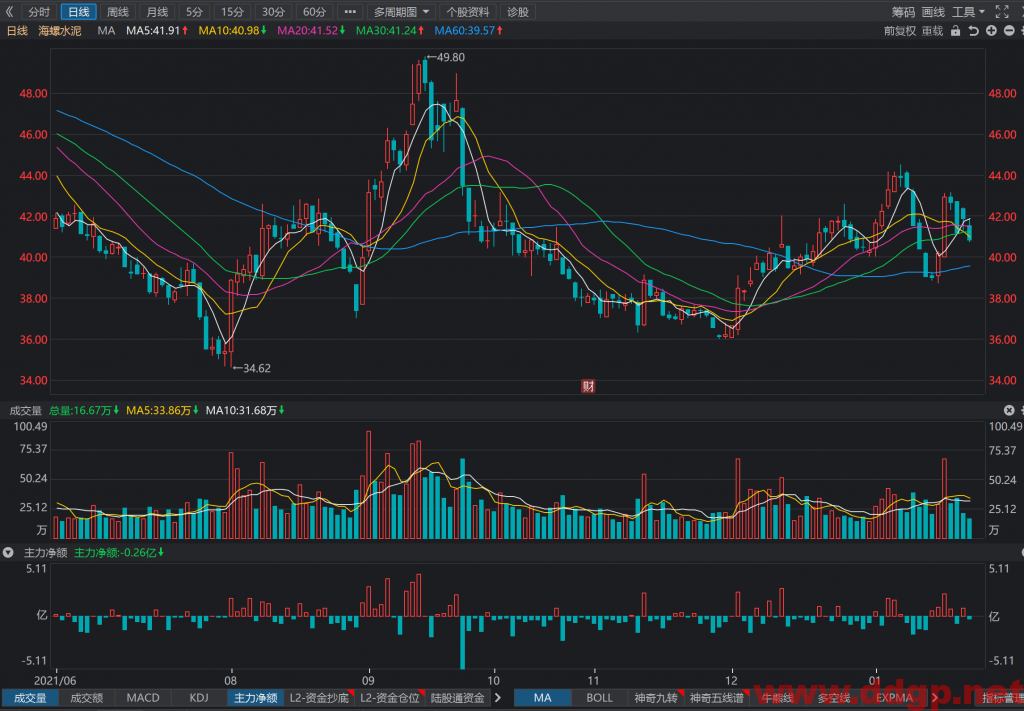Select the 神奇九转 overlay tab
The width and height of the screenshot is (1024, 711).
pos(655,698)
